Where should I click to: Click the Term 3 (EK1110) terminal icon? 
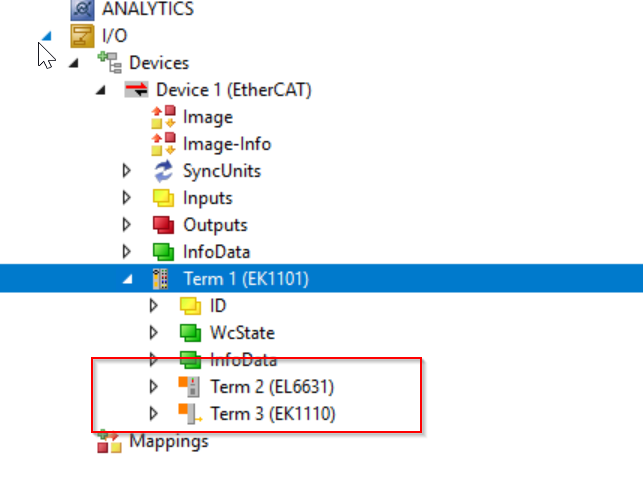point(190,414)
